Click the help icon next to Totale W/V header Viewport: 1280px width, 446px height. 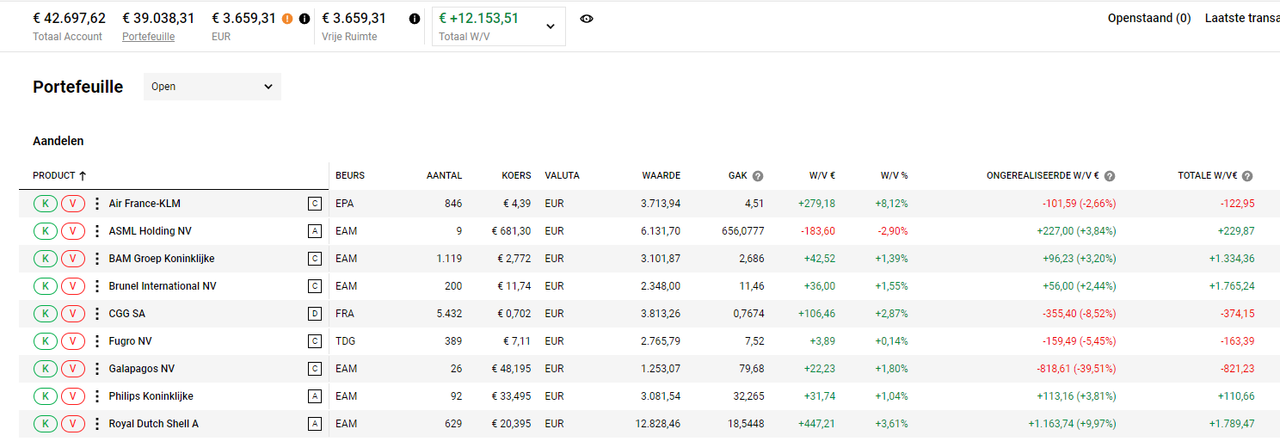(x=1248, y=176)
